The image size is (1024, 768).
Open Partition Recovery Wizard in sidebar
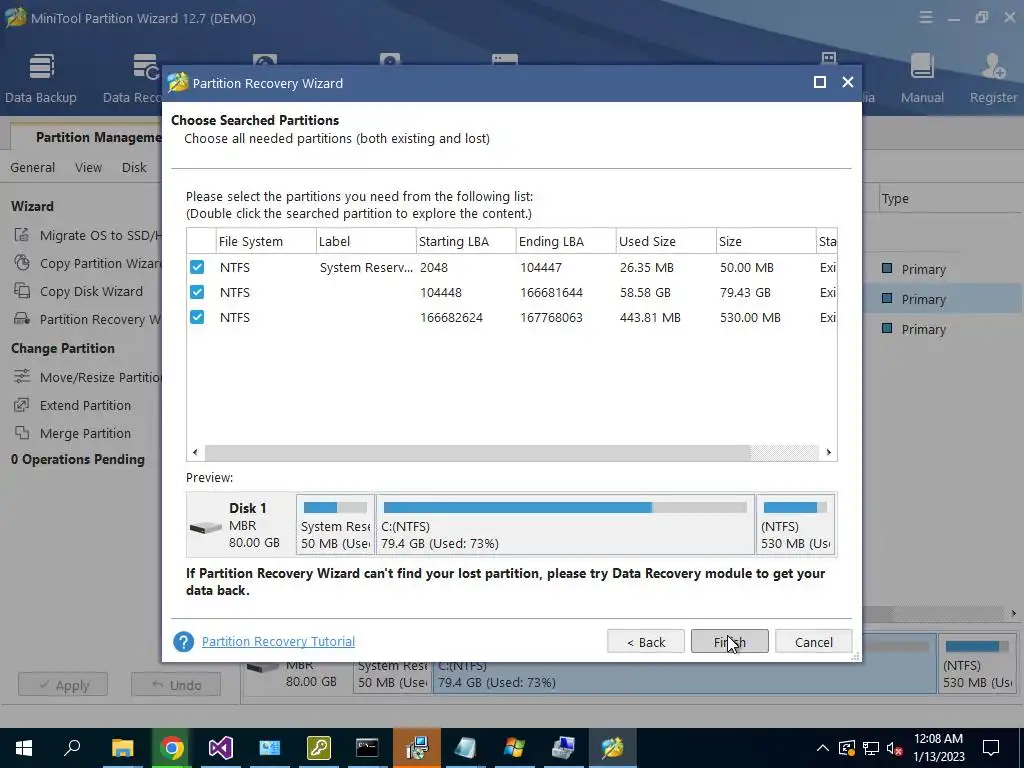(x=88, y=319)
